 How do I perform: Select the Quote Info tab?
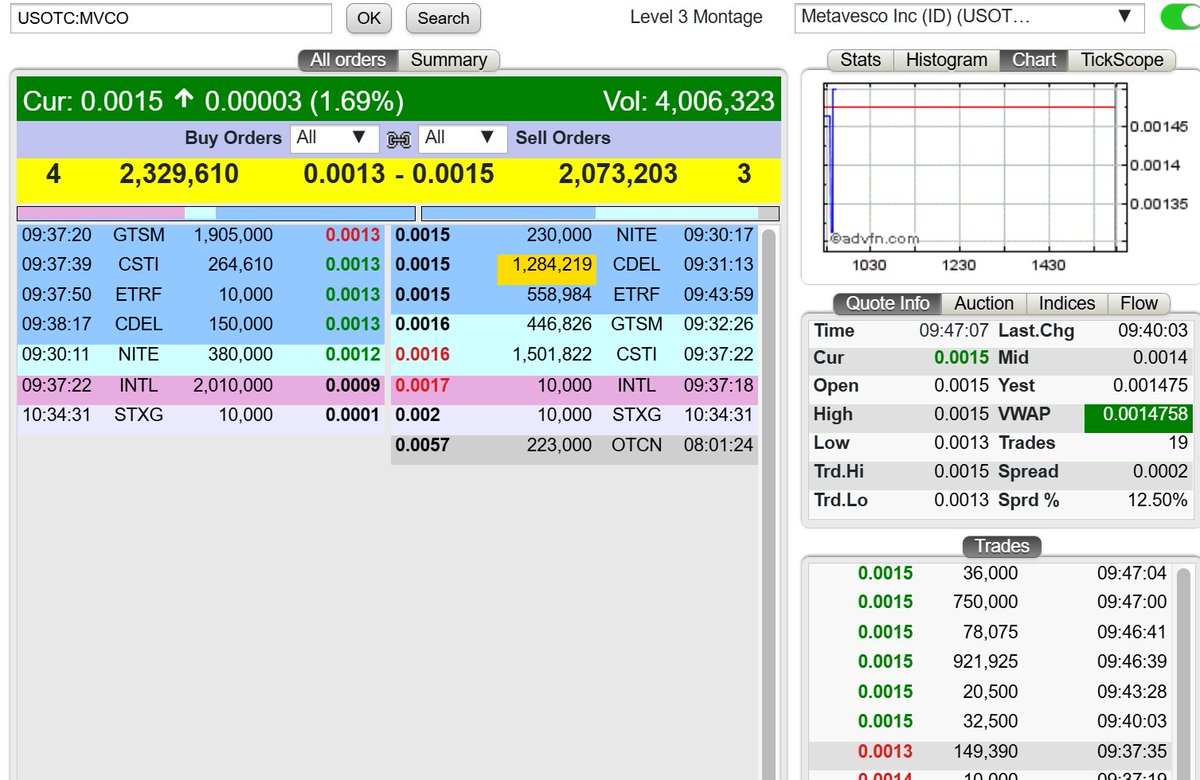[x=886, y=303]
